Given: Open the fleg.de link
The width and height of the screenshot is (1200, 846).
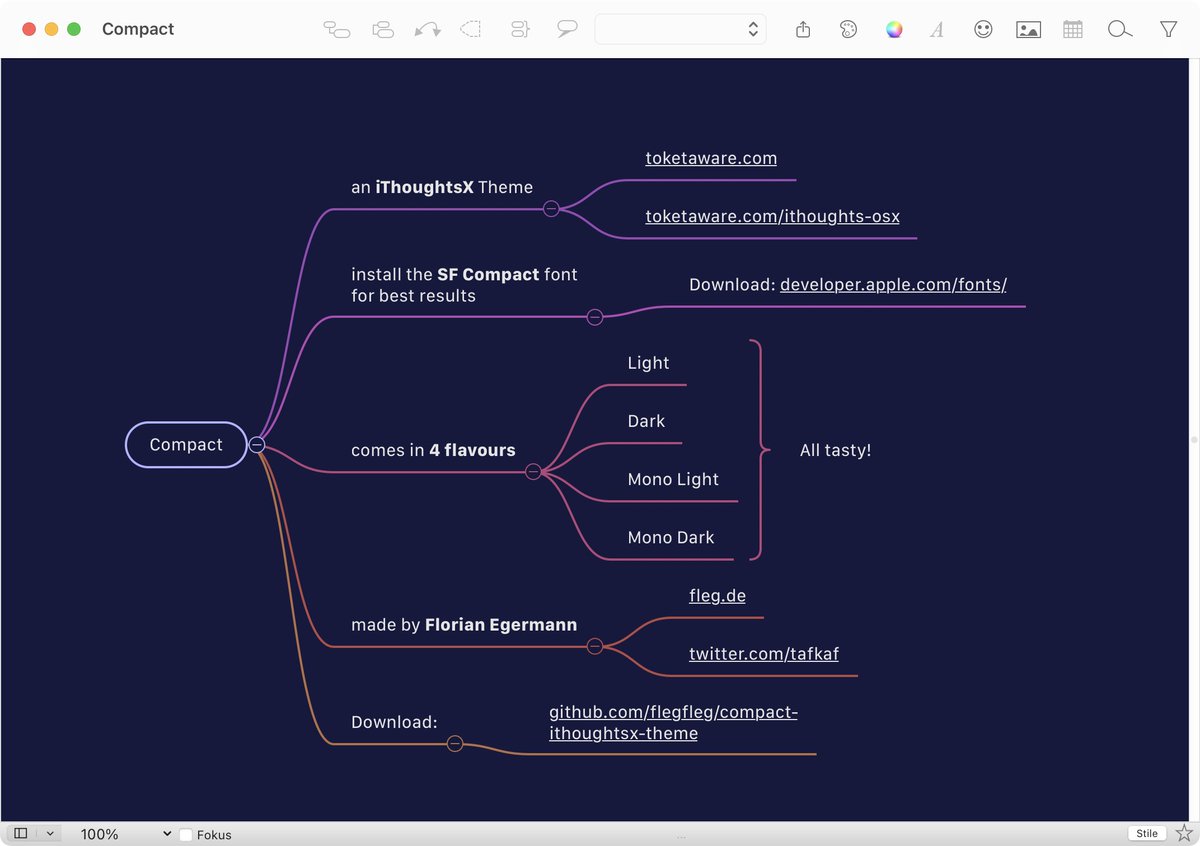Looking at the screenshot, I should (717, 595).
